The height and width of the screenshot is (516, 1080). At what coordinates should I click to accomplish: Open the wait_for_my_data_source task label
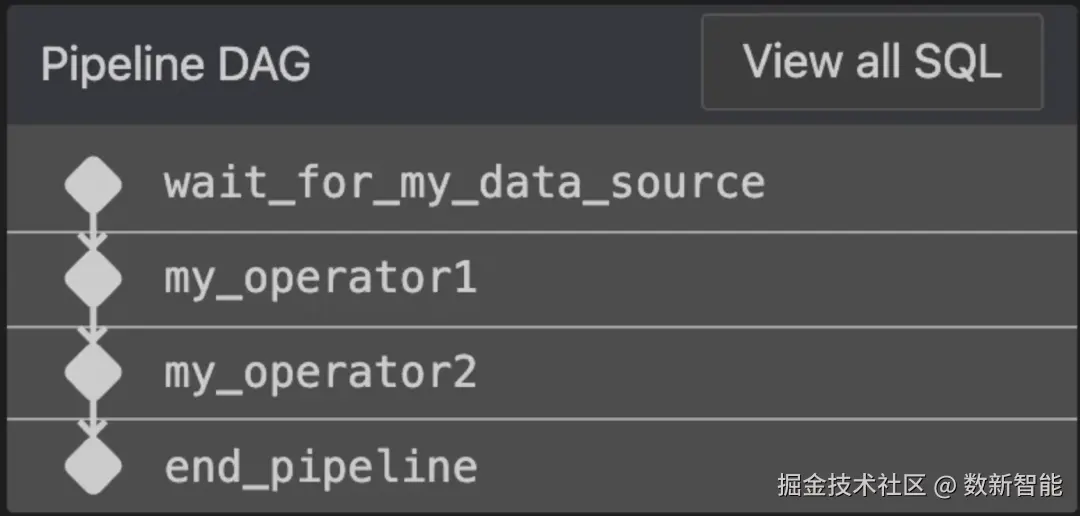[464, 184]
